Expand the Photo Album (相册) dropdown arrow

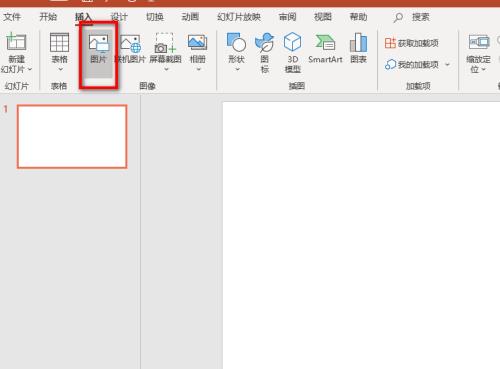pyautogui.click(x=198, y=69)
